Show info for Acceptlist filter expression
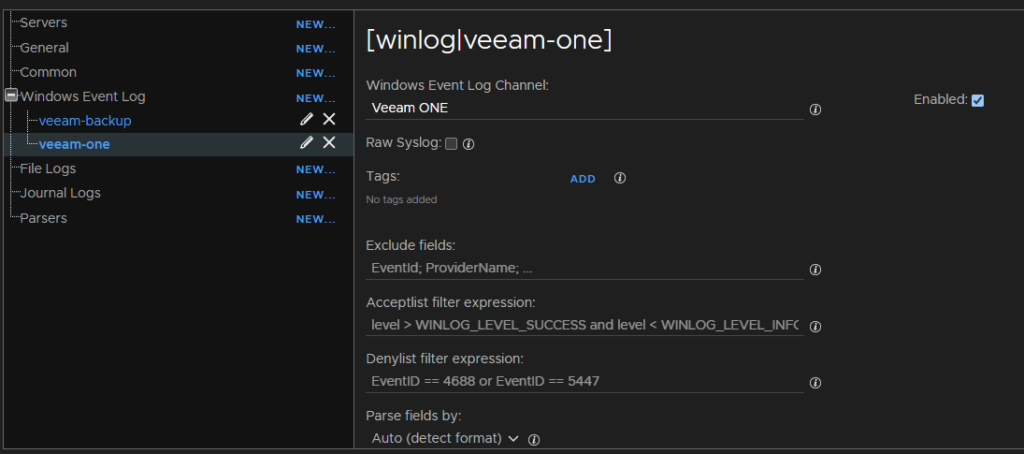 (815, 326)
